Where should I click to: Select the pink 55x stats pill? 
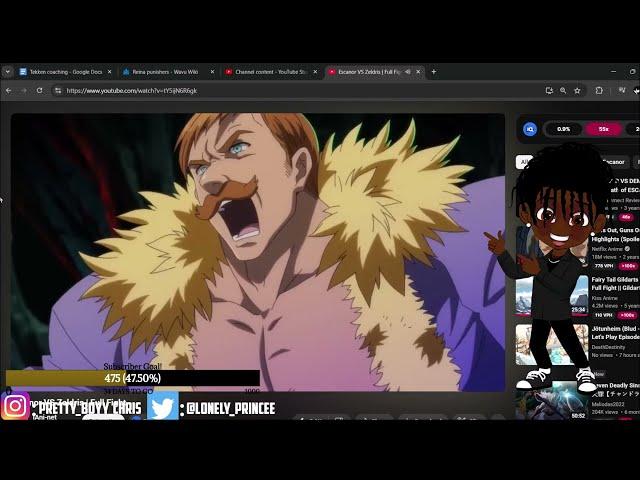604,129
